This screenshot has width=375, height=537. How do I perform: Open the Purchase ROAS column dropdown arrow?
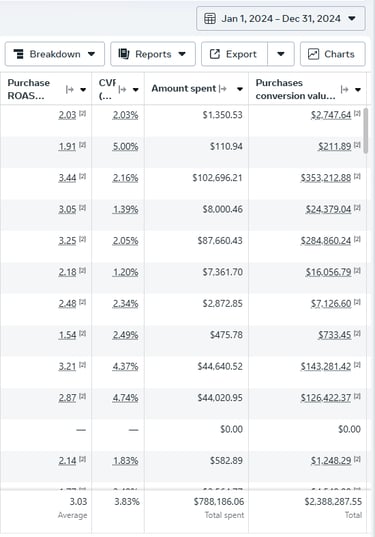coord(83,90)
